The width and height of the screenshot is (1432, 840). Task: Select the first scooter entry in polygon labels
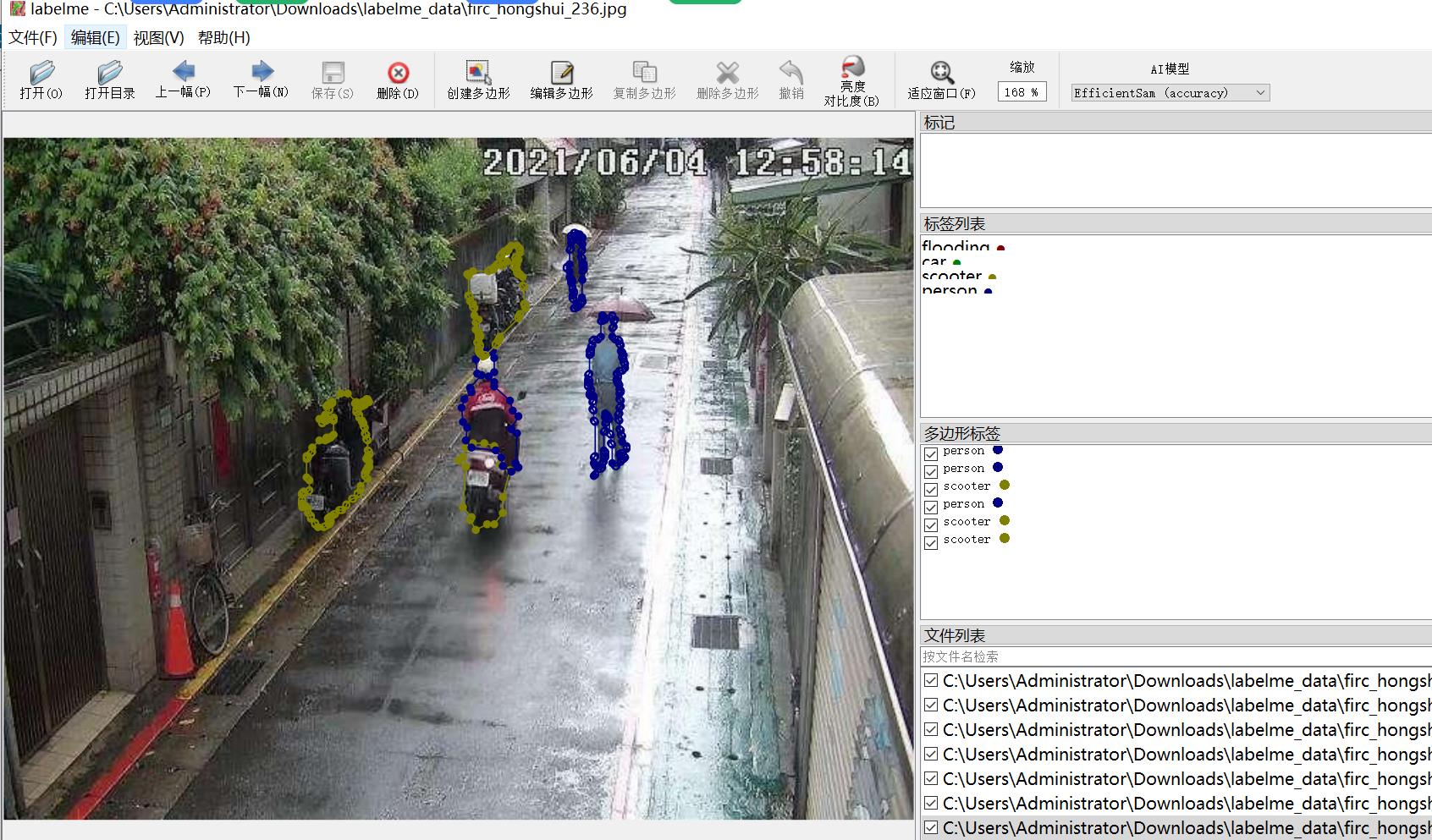967,486
